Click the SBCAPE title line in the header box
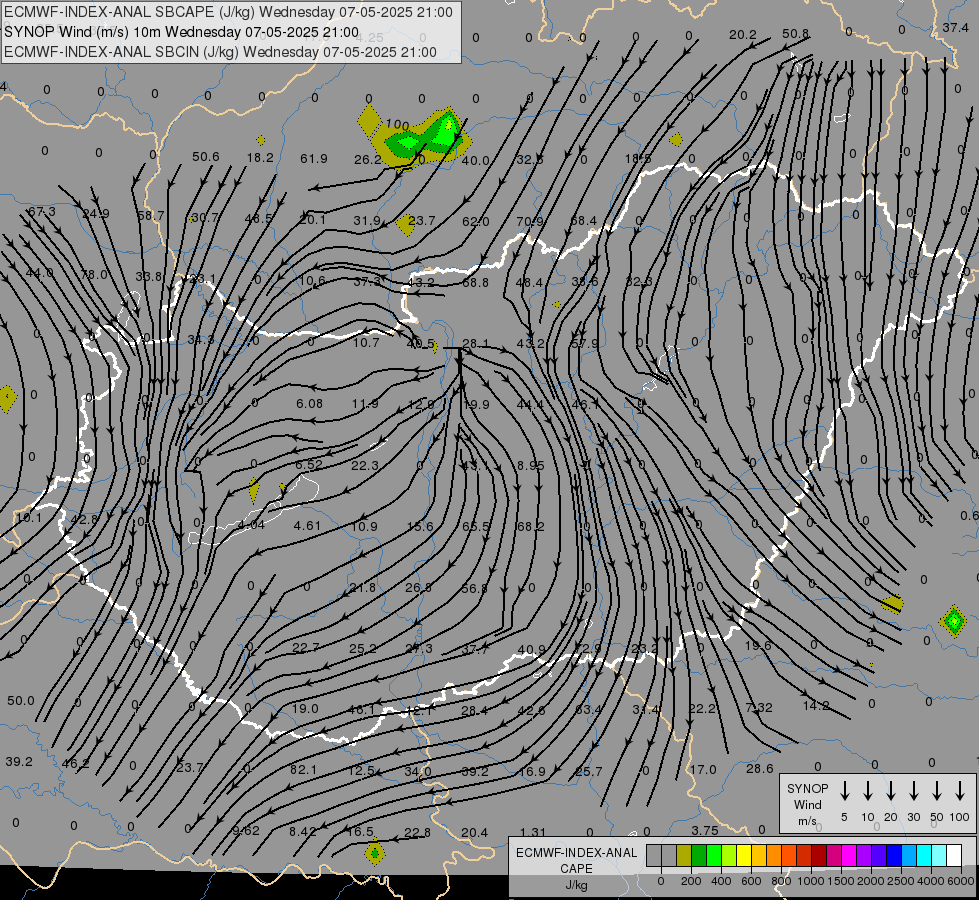 229,12
